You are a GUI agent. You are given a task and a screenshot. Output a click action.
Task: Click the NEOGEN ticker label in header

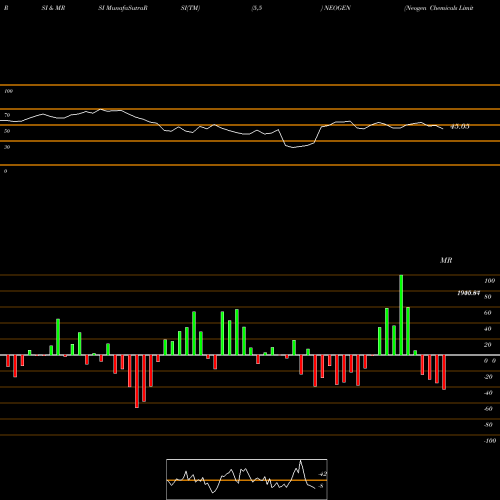pos(337,8)
